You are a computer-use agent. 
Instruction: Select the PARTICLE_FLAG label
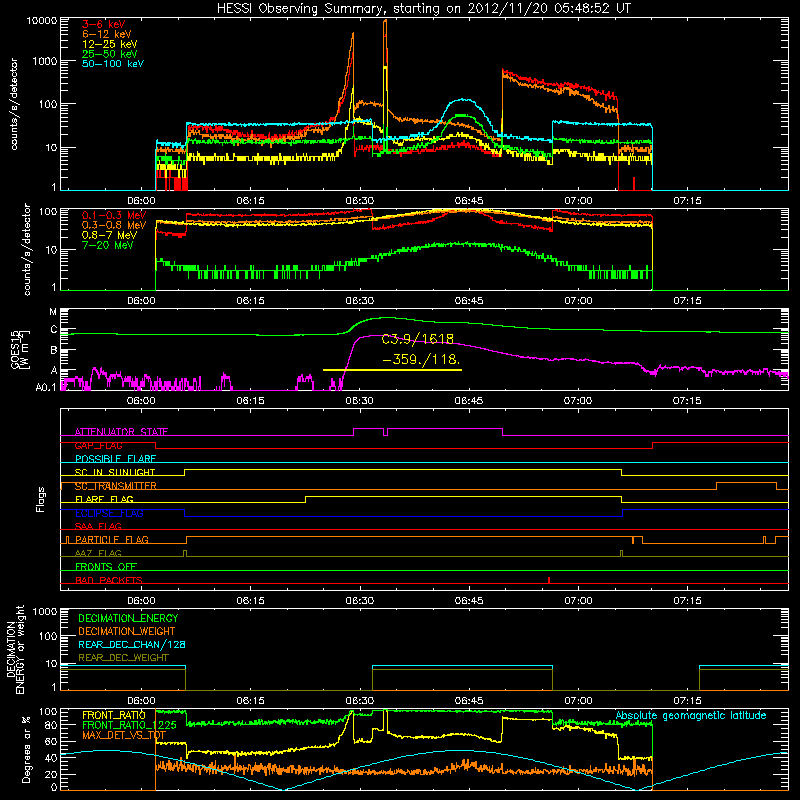coord(112,540)
